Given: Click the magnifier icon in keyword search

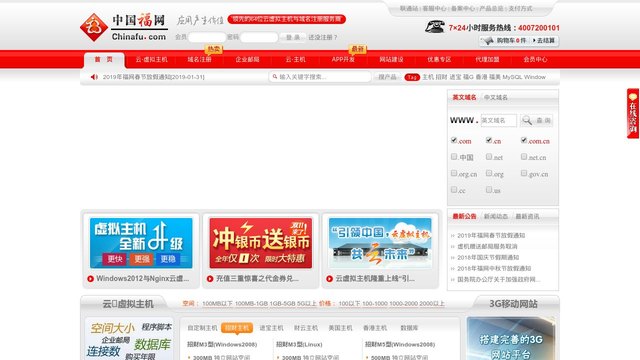Looking at the screenshot, I should (x=275, y=76).
